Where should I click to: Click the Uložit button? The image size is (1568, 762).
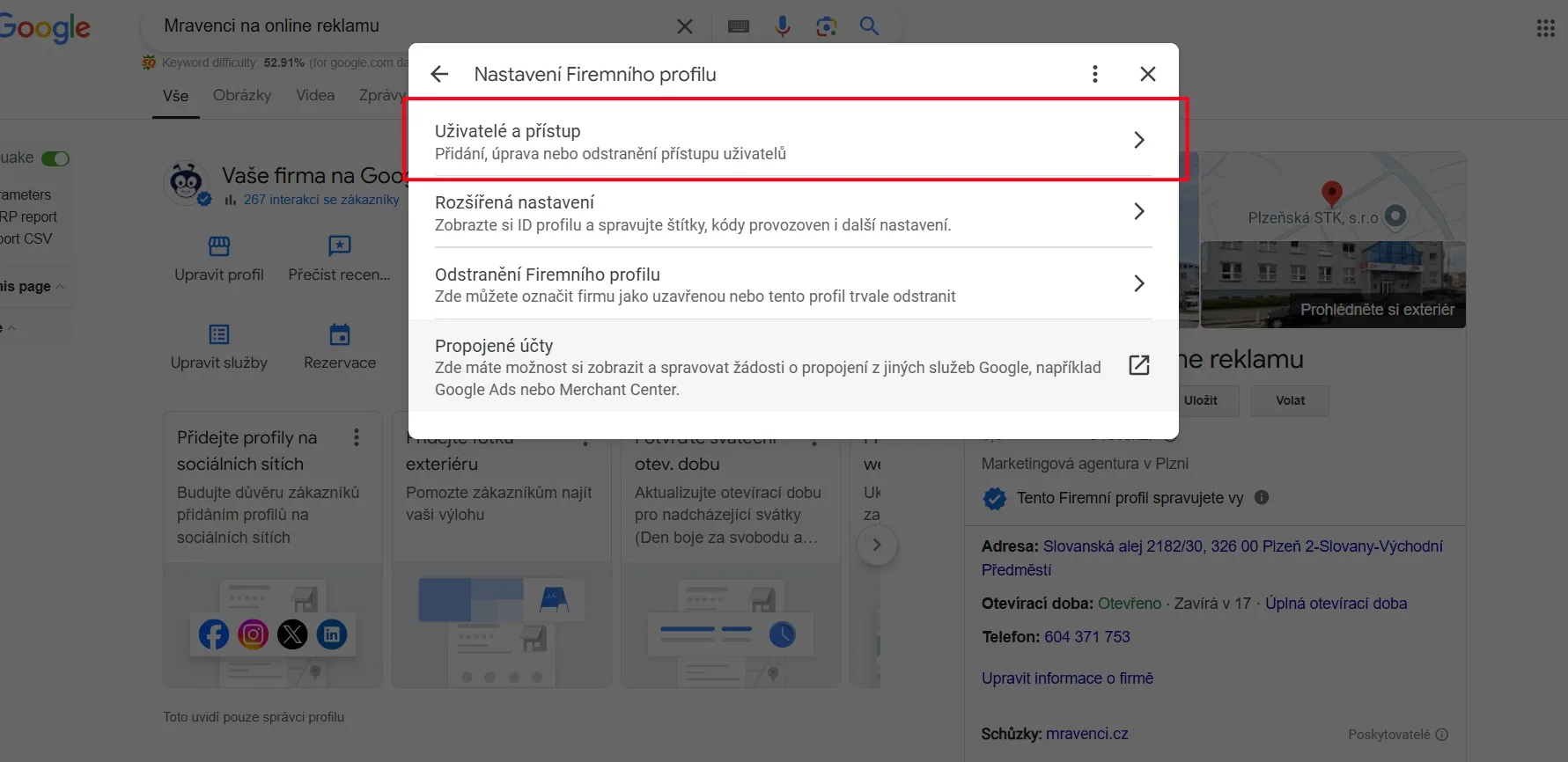[x=1201, y=400]
